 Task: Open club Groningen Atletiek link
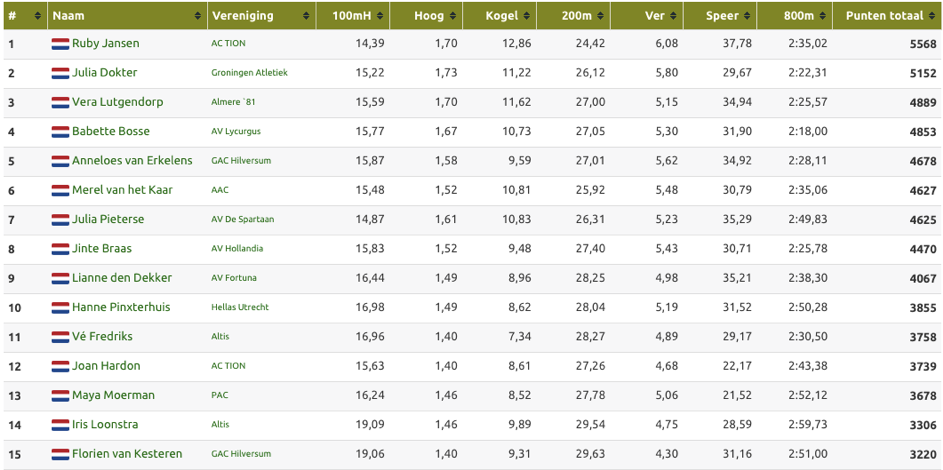[x=250, y=73]
